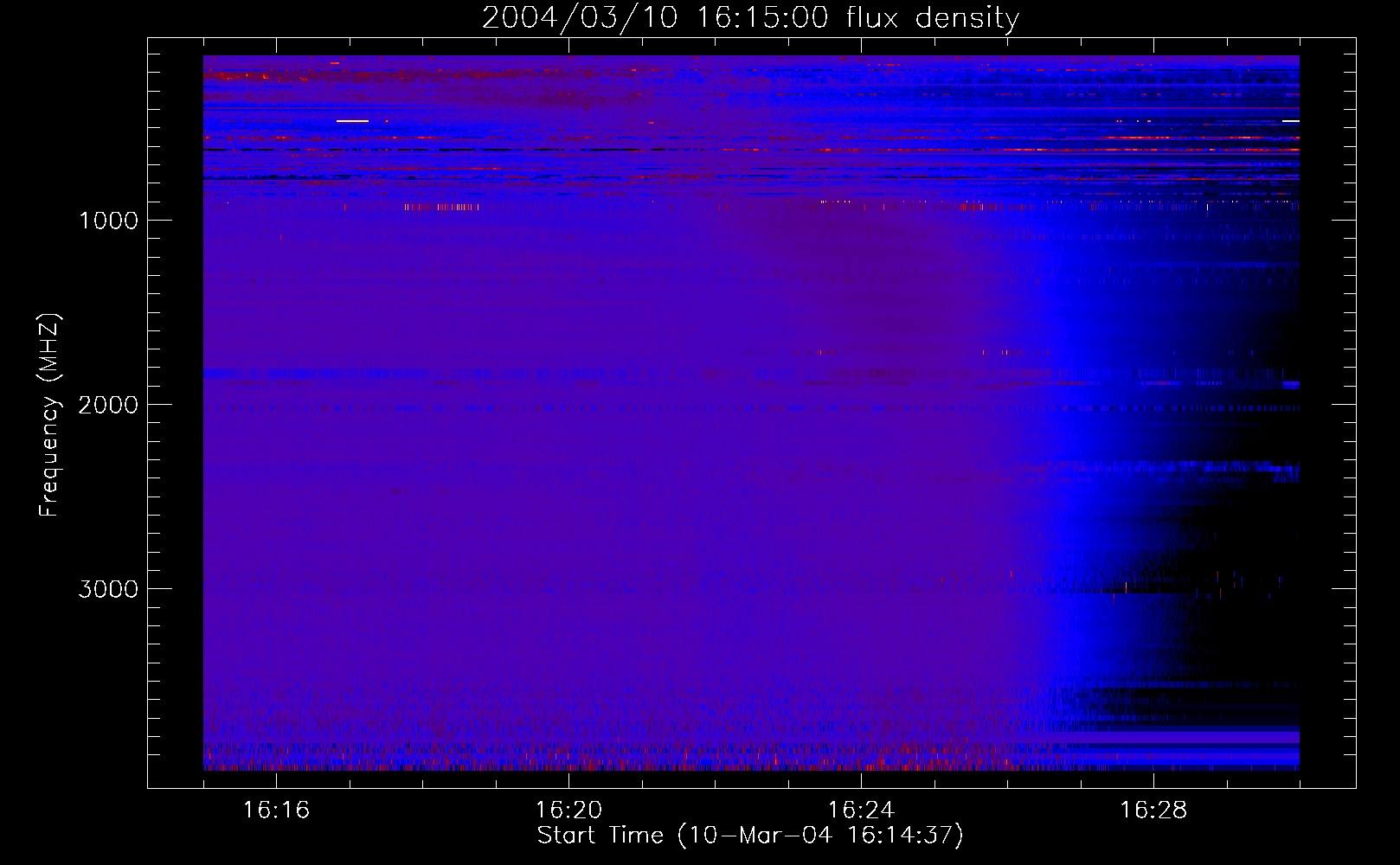1400x865 pixels.
Task: Select the 'Start Time (10-Mar-04 16:14:37)' label
Action: [750, 836]
